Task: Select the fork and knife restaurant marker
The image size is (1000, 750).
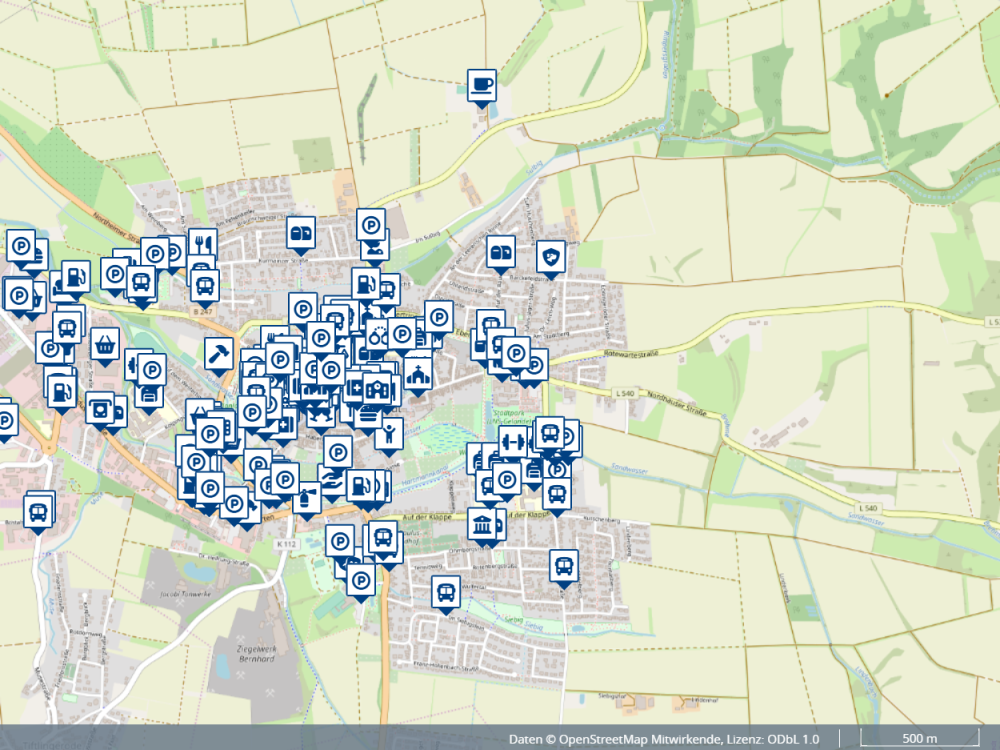Action: coord(203,243)
